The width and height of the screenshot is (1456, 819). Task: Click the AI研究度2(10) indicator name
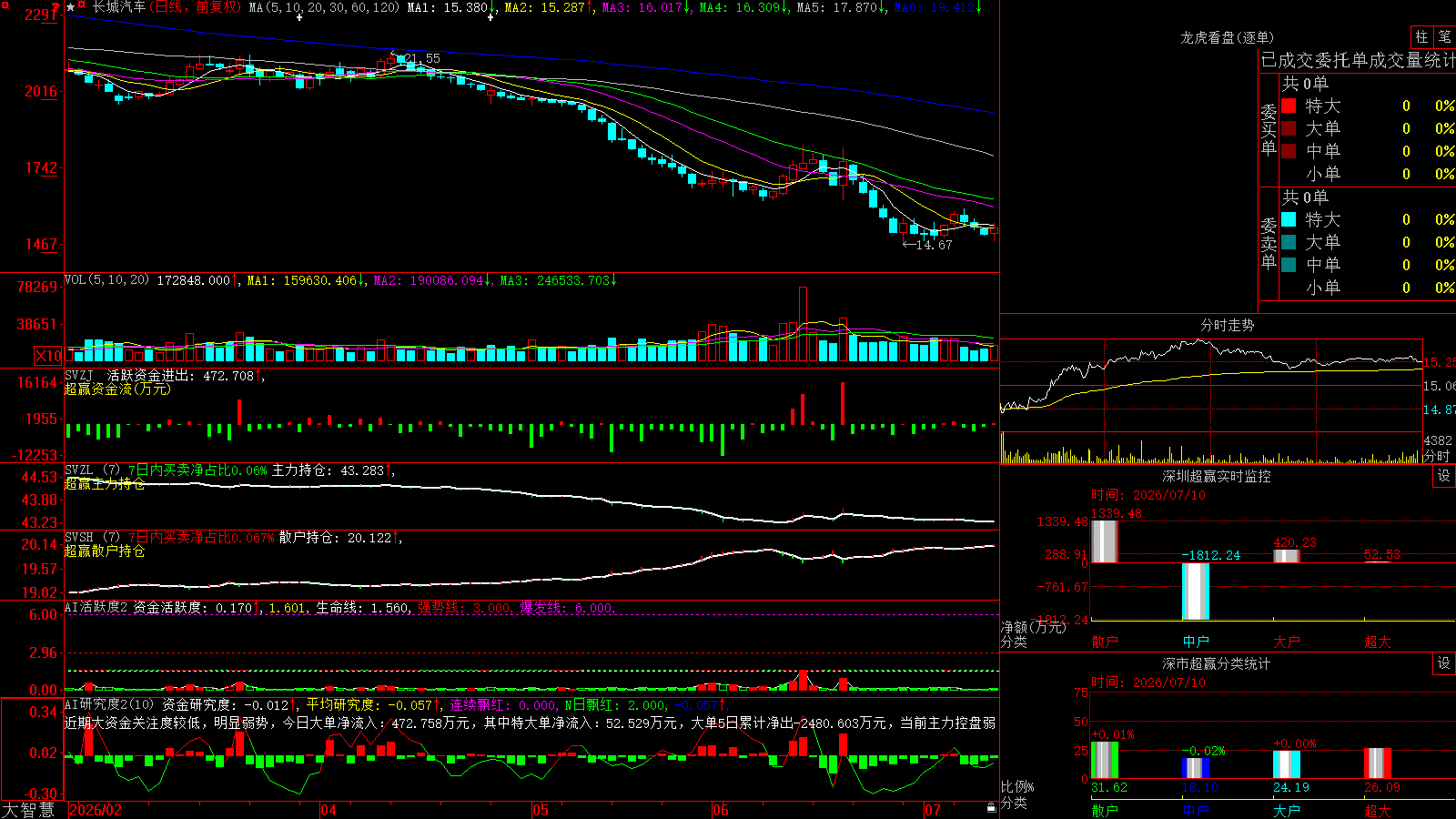(109, 705)
